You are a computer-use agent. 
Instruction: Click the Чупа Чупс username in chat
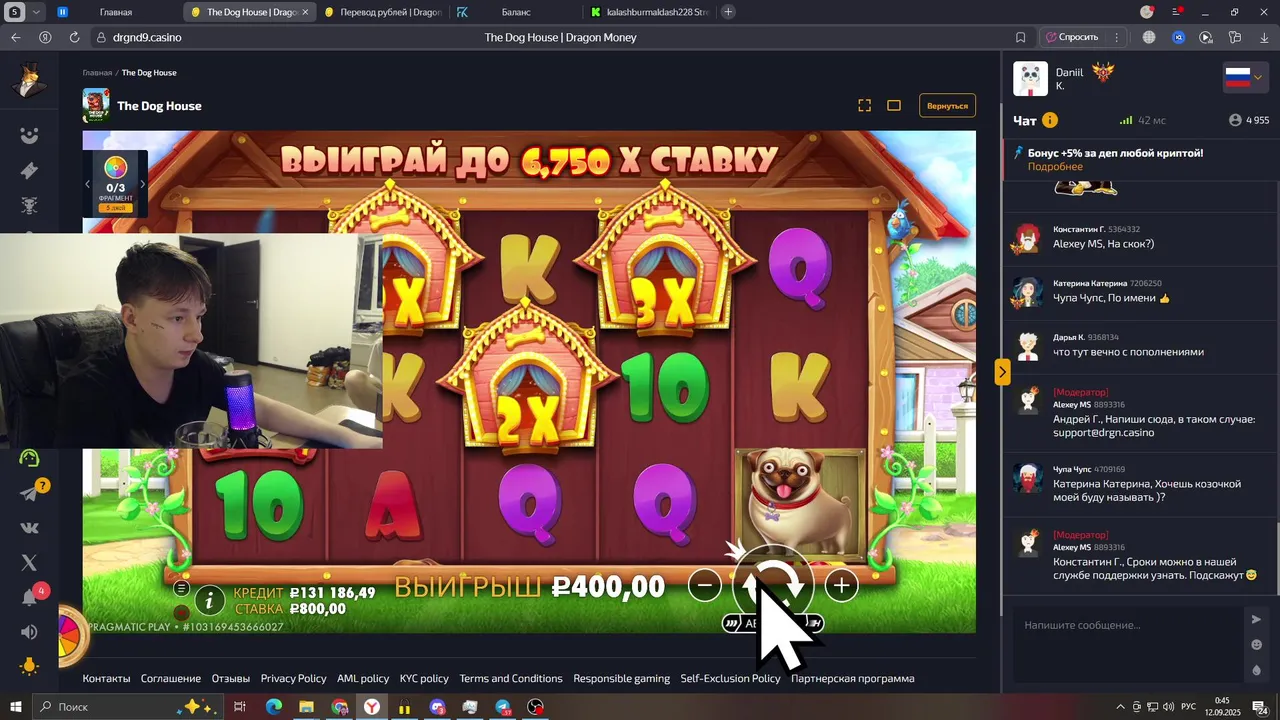(x=1072, y=469)
